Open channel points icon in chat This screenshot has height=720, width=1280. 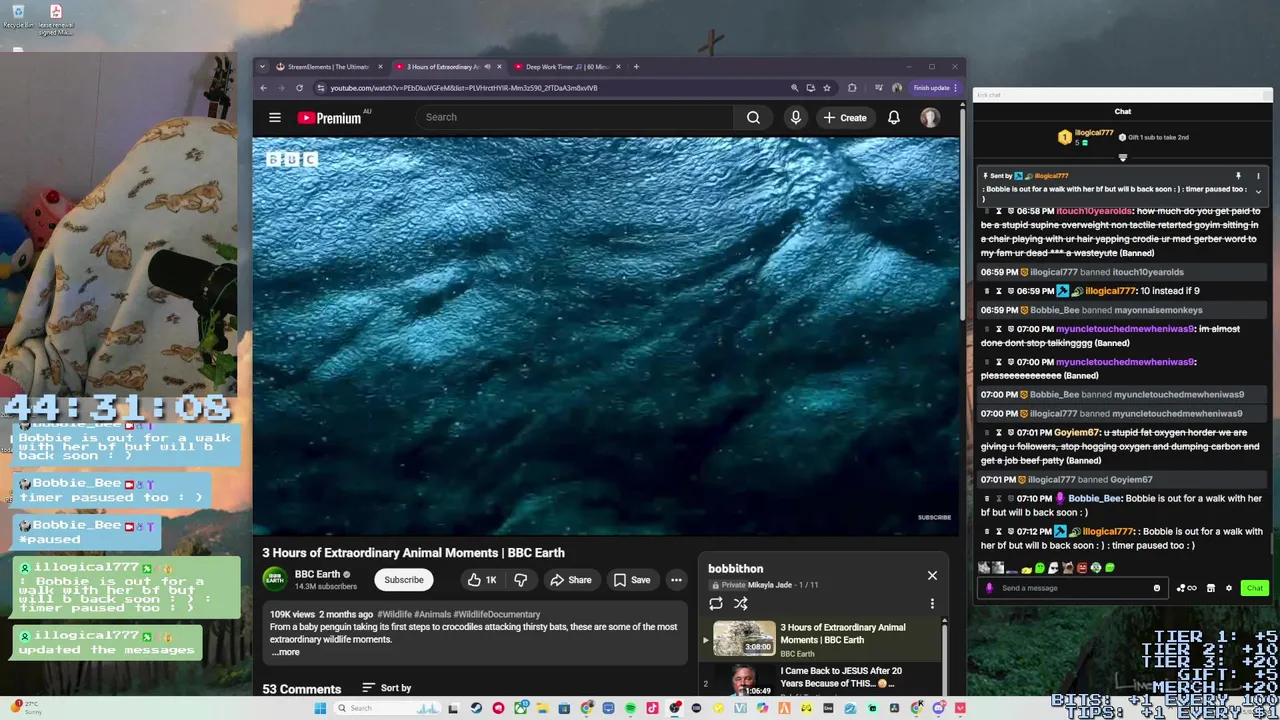1186,588
